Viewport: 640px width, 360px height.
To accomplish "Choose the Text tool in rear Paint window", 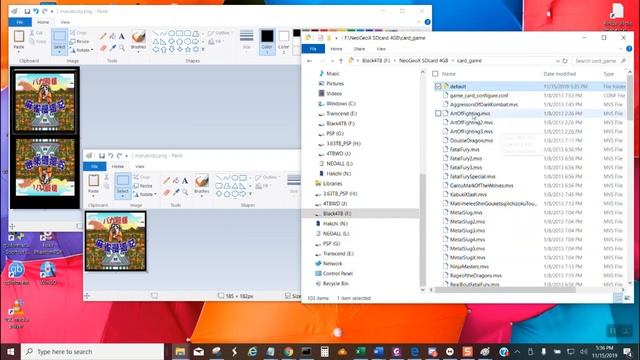I will pyautogui.click(x=122, y=37).
